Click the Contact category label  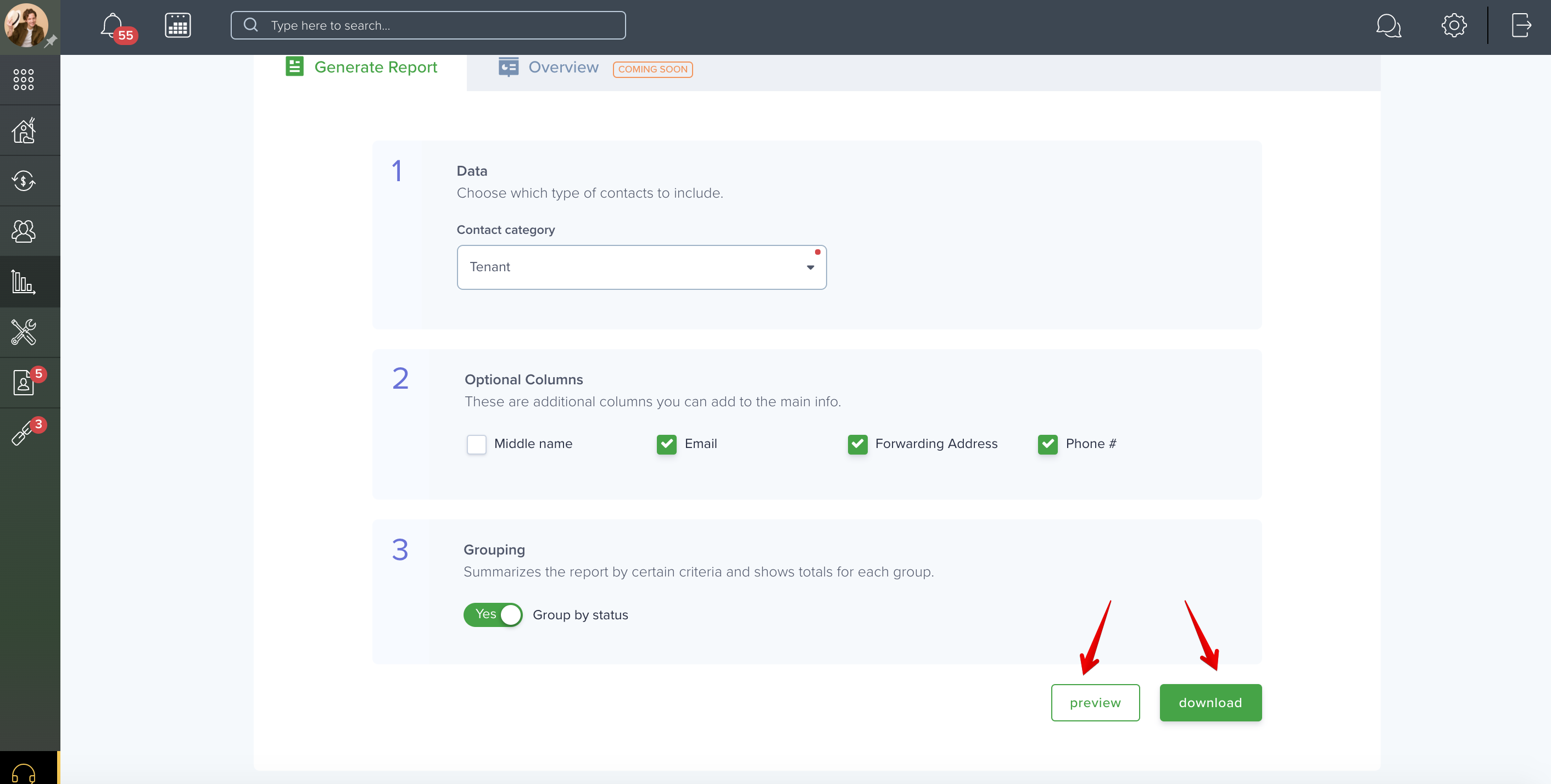[x=506, y=230]
